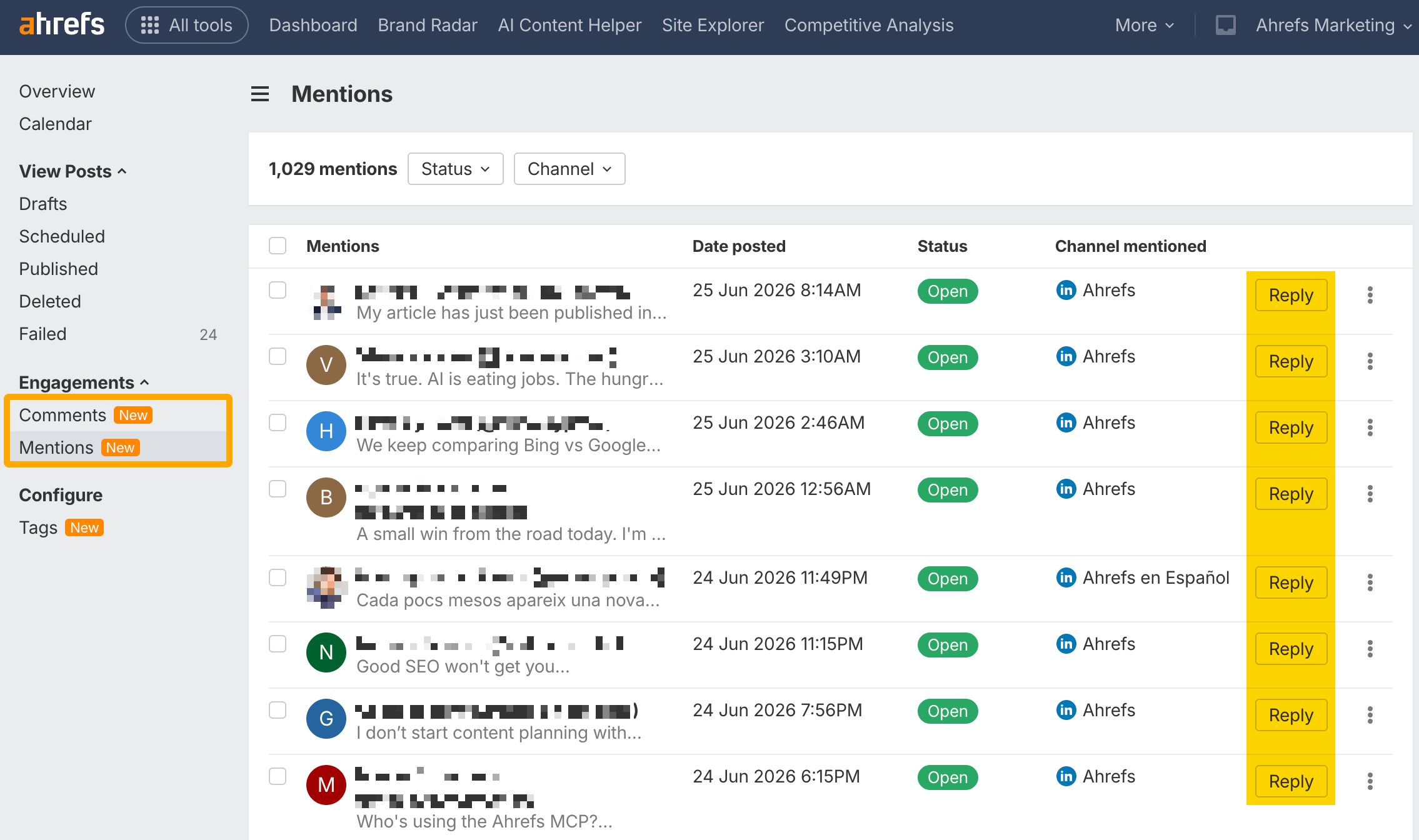Reply to the Bing vs Google mention
Viewport: 1419px width, 840px height.
[x=1291, y=427]
